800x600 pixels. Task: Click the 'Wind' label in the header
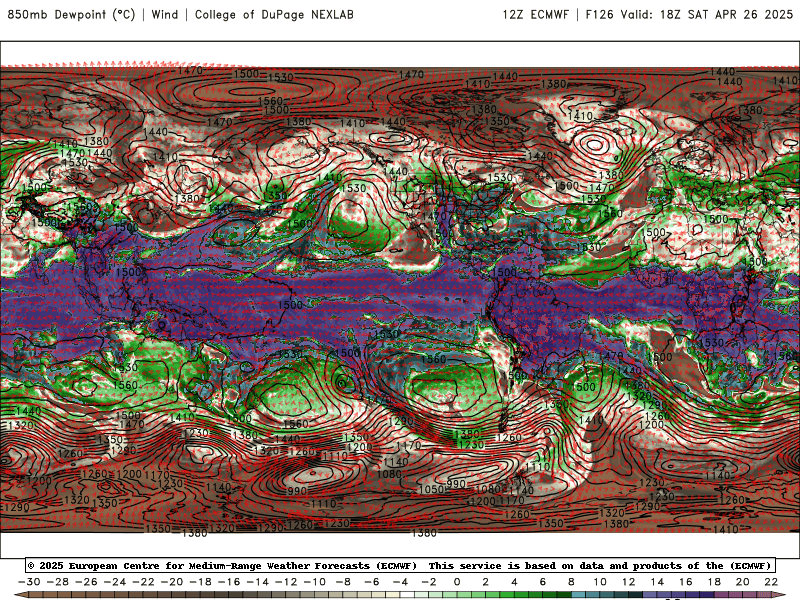click(165, 14)
